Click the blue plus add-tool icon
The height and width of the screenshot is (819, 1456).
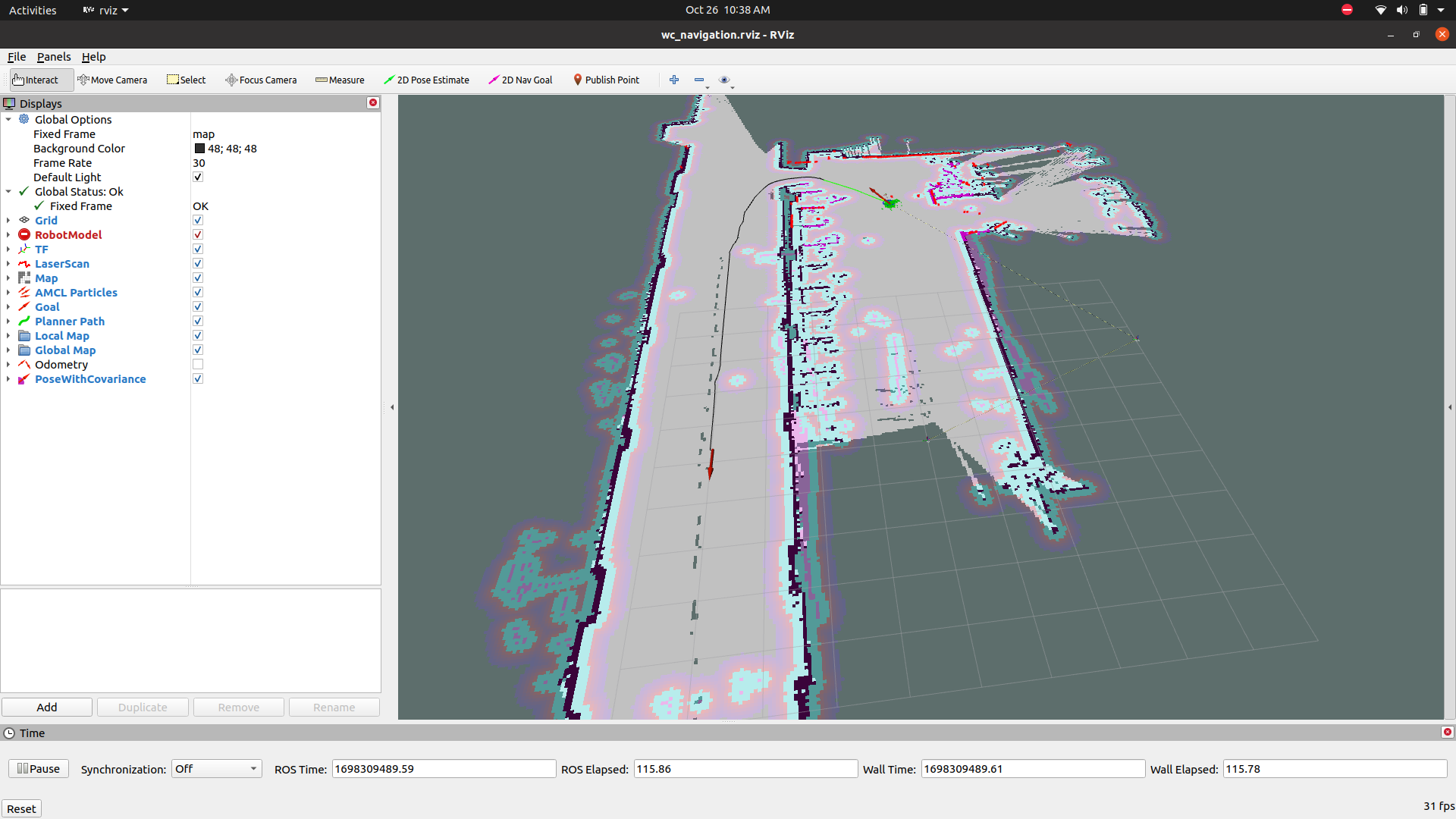coord(674,80)
